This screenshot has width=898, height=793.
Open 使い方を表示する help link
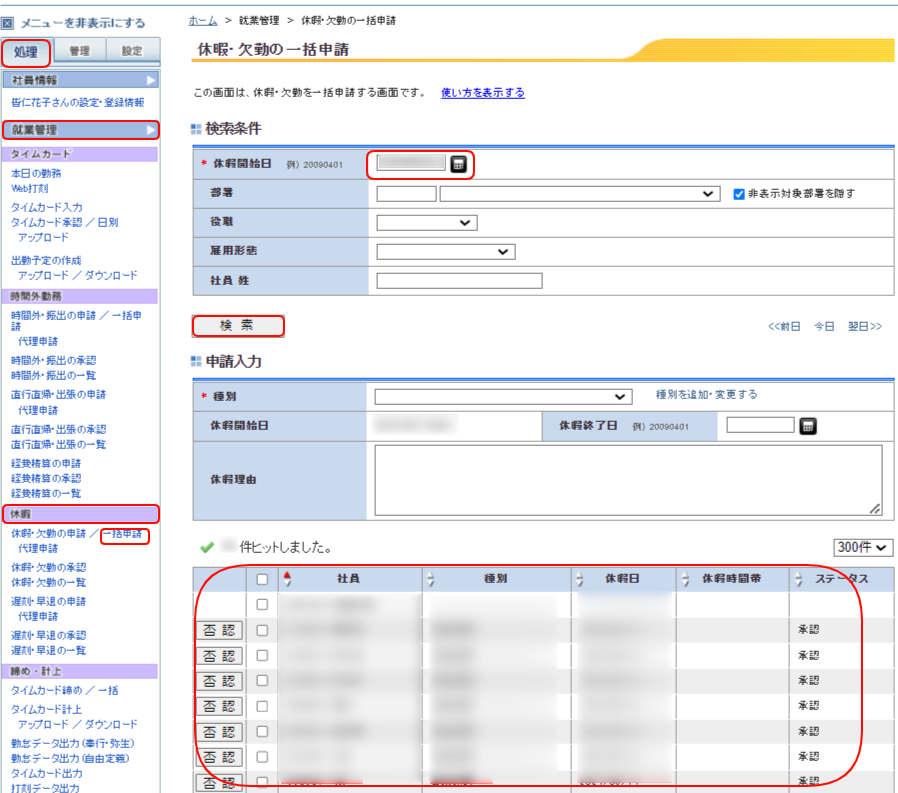point(483,93)
